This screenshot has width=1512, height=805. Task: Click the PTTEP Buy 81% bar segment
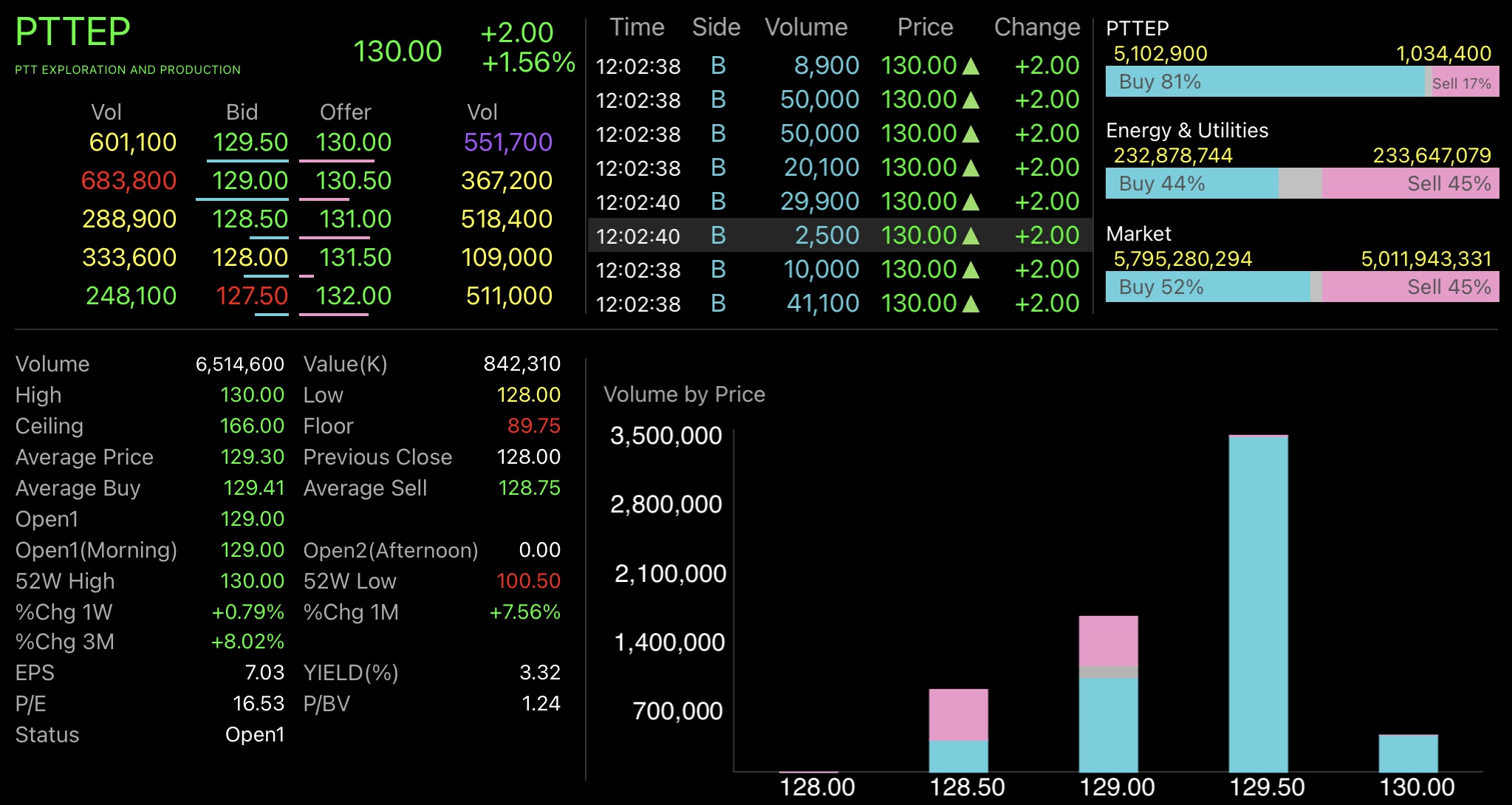pos(1265,81)
